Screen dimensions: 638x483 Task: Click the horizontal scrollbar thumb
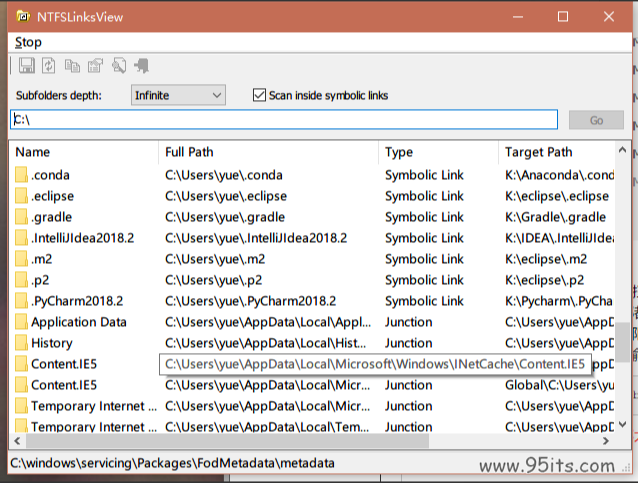[227, 441]
